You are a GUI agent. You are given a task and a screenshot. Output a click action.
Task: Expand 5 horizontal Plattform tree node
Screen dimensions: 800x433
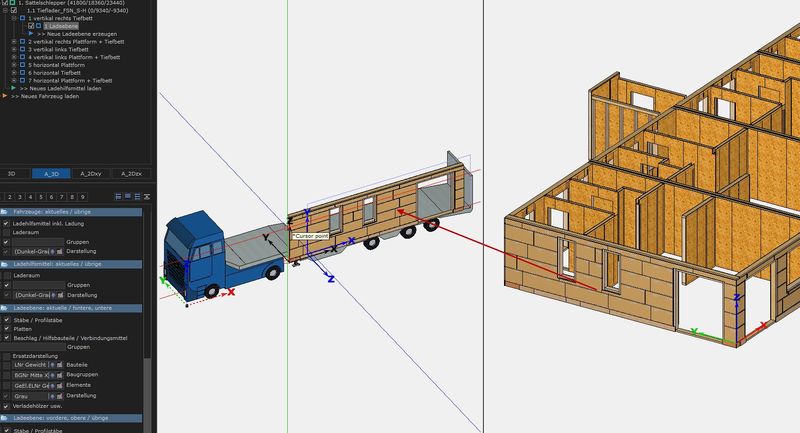15,65
